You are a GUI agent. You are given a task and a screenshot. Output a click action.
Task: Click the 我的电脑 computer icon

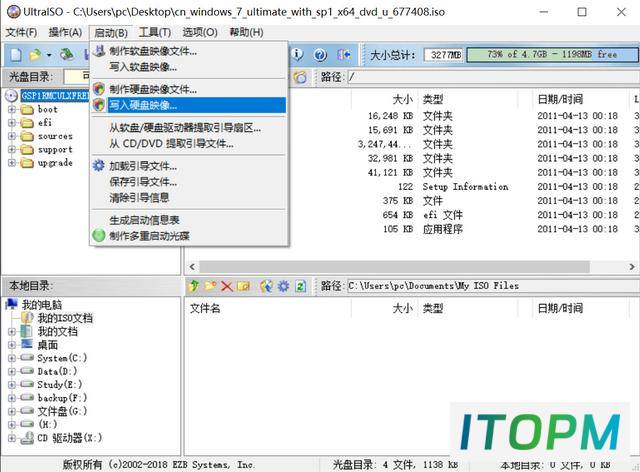point(11,304)
